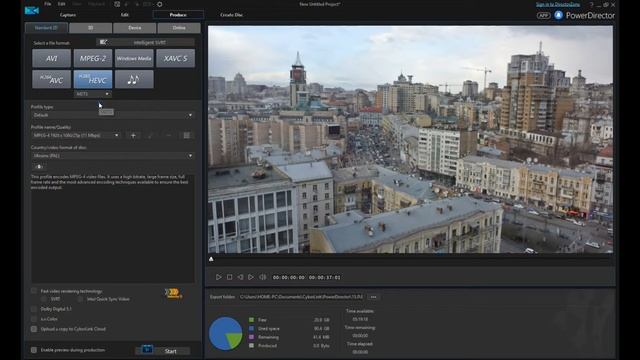
Task: Choose the H.264 AVC file format
Action: [51, 79]
